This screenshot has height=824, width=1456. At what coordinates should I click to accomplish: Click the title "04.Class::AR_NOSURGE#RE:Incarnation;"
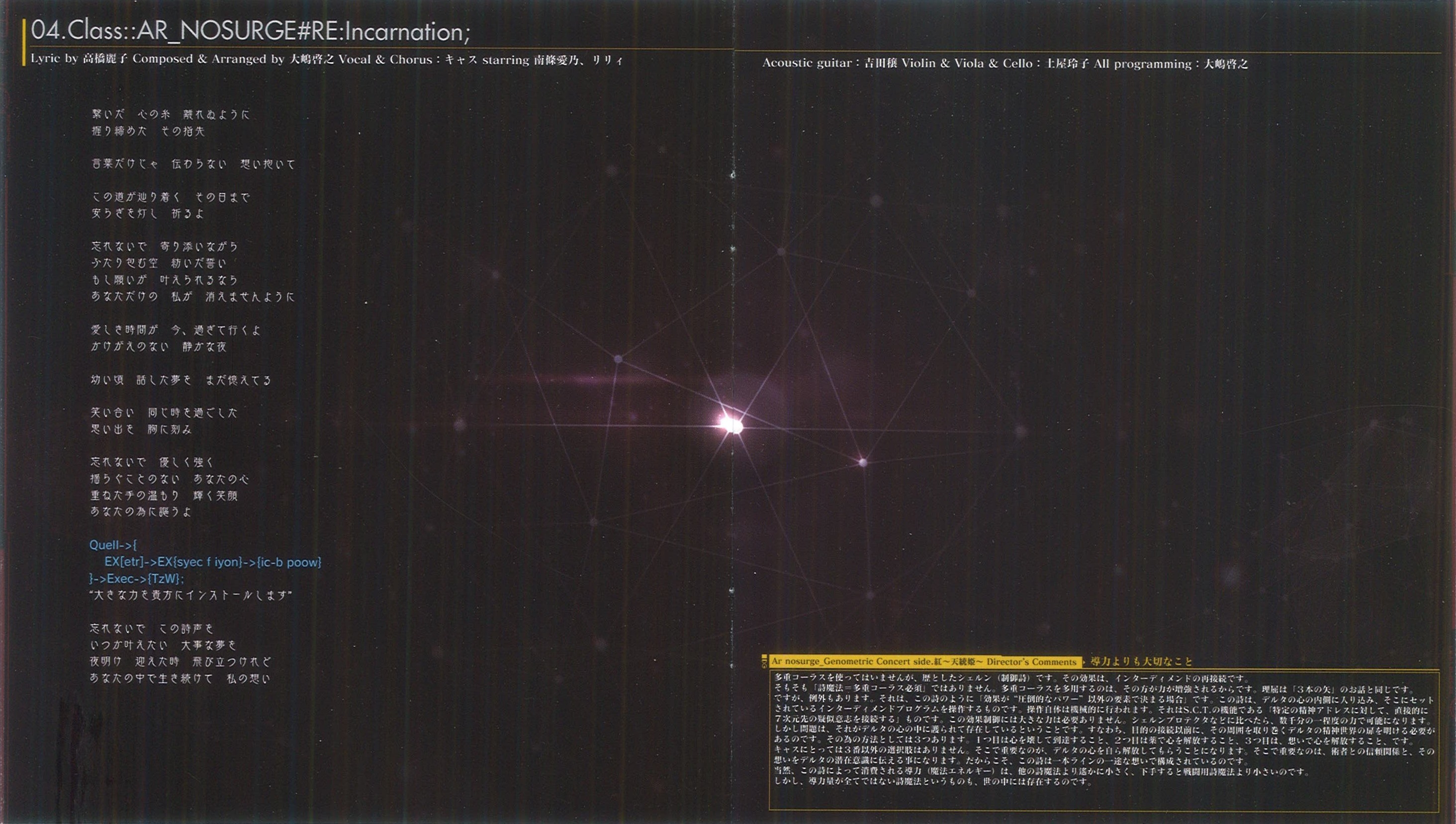click(x=250, y=31)
